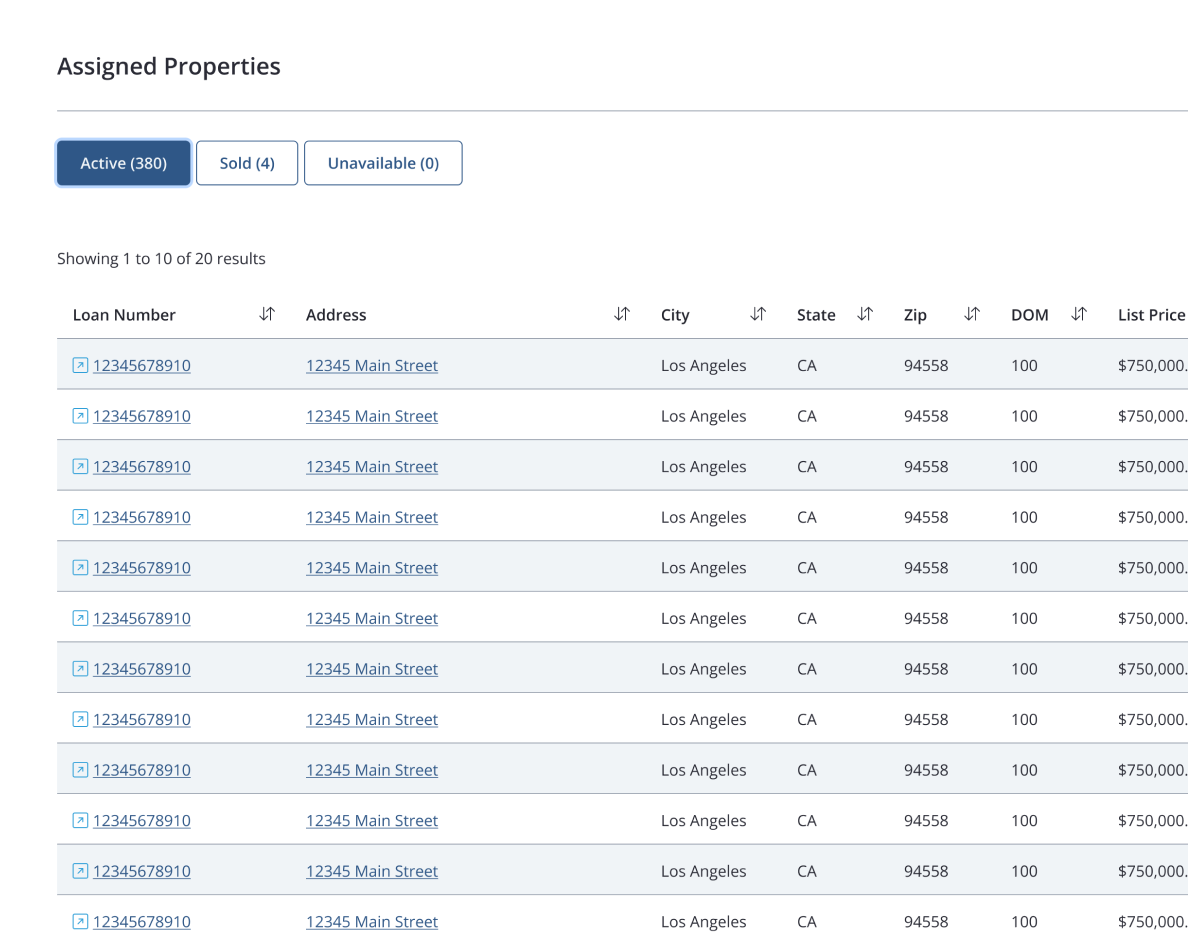
Task: Open external-link icon in second table row
Action: tap(80, 416)
